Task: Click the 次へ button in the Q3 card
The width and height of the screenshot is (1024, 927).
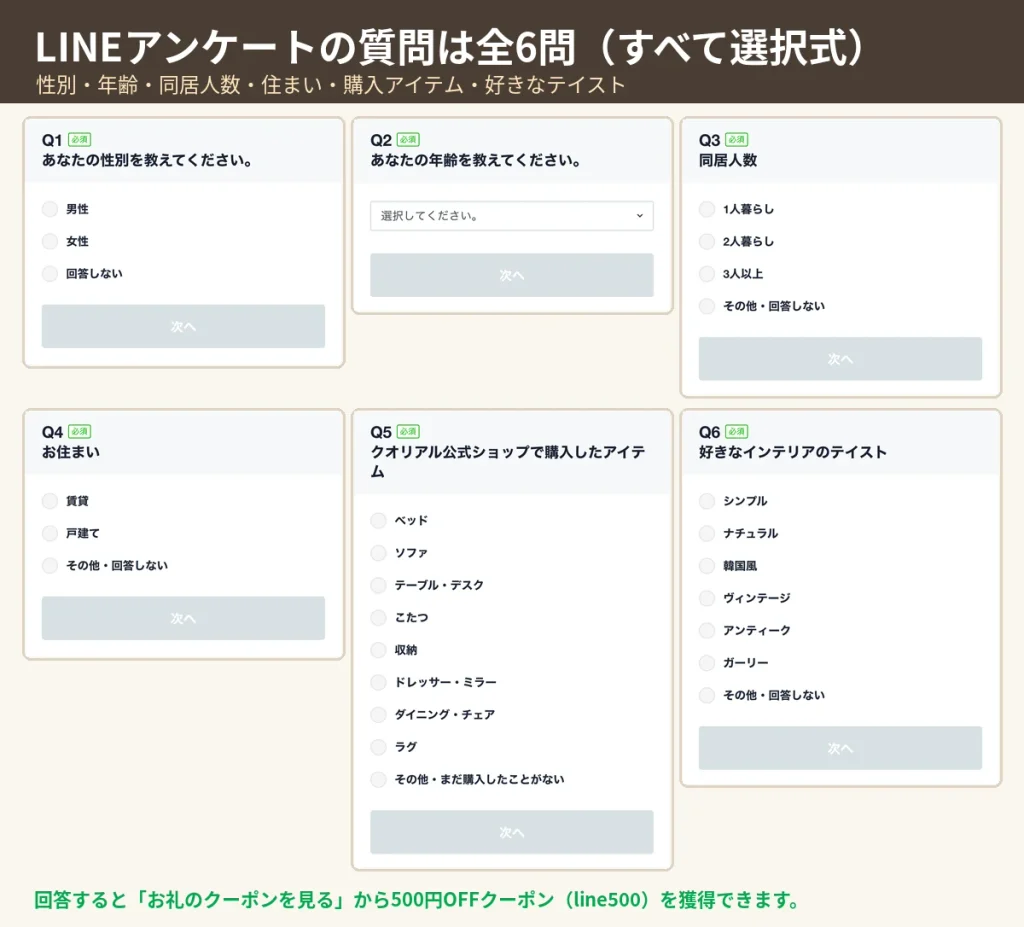Action: coord(840,359)
